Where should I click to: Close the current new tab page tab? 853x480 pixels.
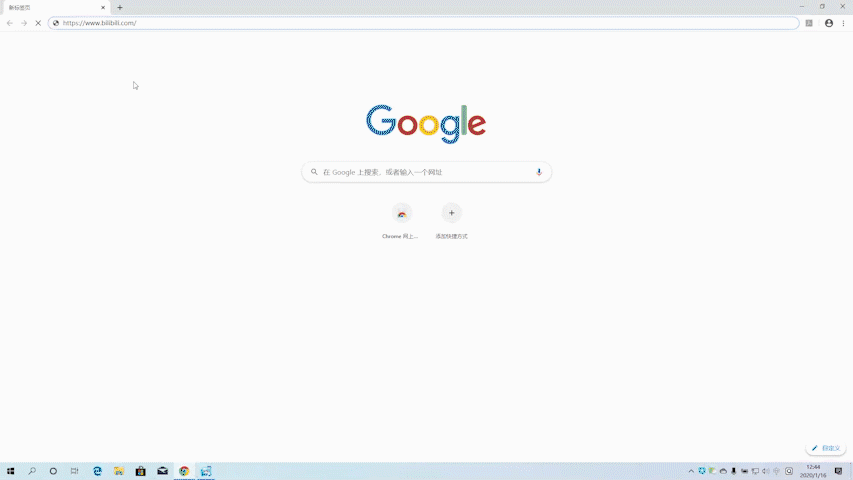click(x=103, y=8)
